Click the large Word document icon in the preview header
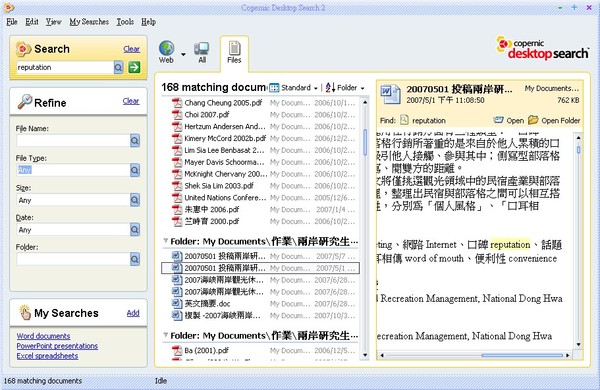Image resolution: width=600 pixels, height=390 pixels. pos(390,95)
